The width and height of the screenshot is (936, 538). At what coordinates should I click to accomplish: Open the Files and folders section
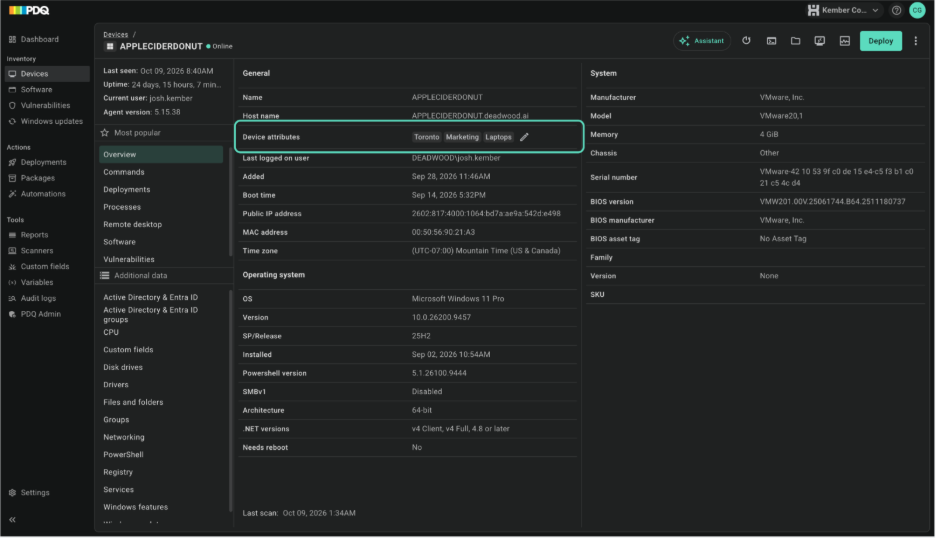pos(133,402)
